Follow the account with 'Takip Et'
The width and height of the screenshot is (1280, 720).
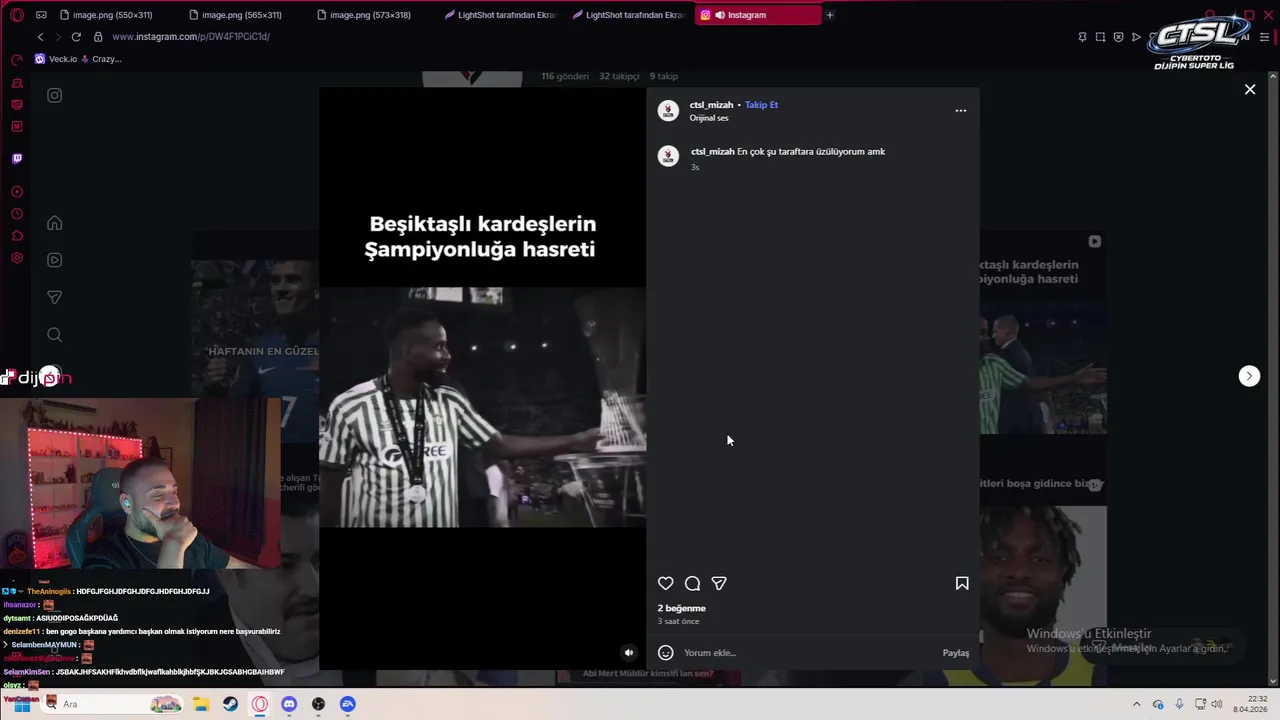click(x=761, y=105)
